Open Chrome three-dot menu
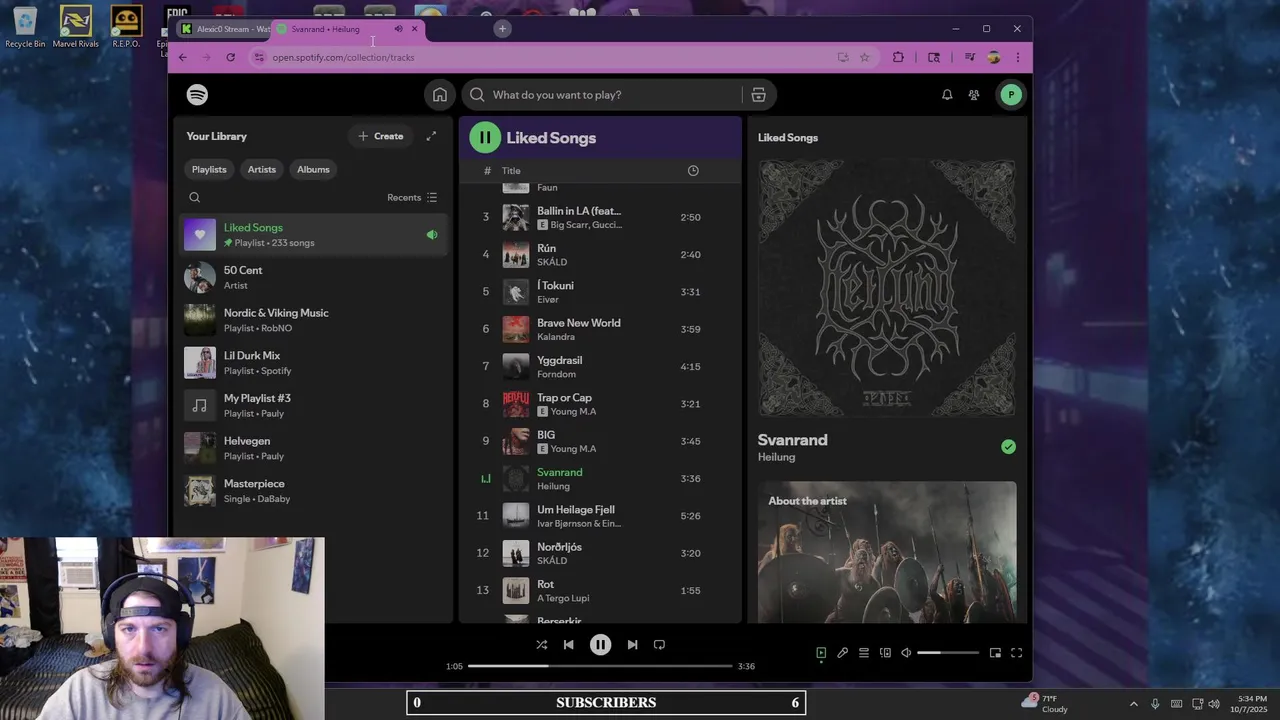 click(x=1017, y=57)
